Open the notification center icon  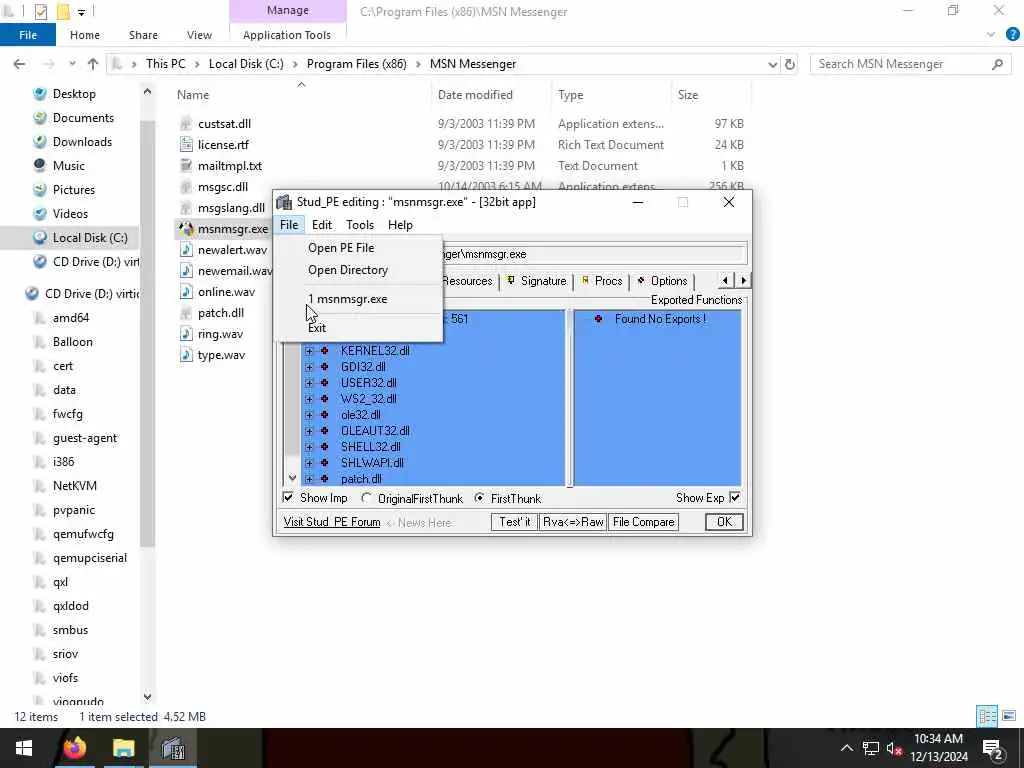click(x=993, y=748)
